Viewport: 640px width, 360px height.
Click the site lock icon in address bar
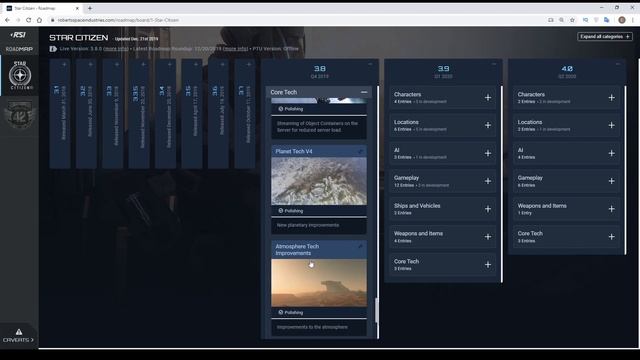point(52,20)
